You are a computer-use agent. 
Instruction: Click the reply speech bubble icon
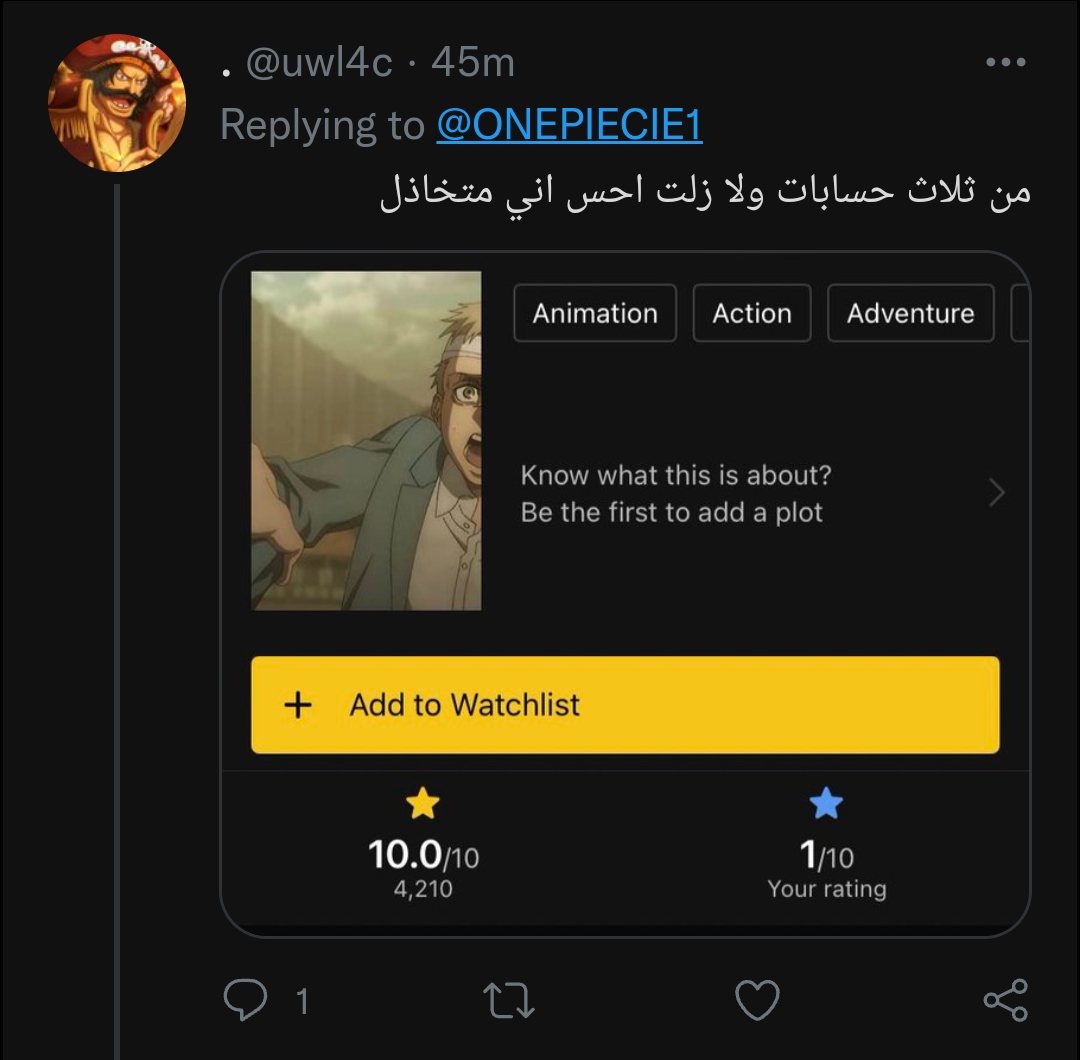pos(246,1000)
